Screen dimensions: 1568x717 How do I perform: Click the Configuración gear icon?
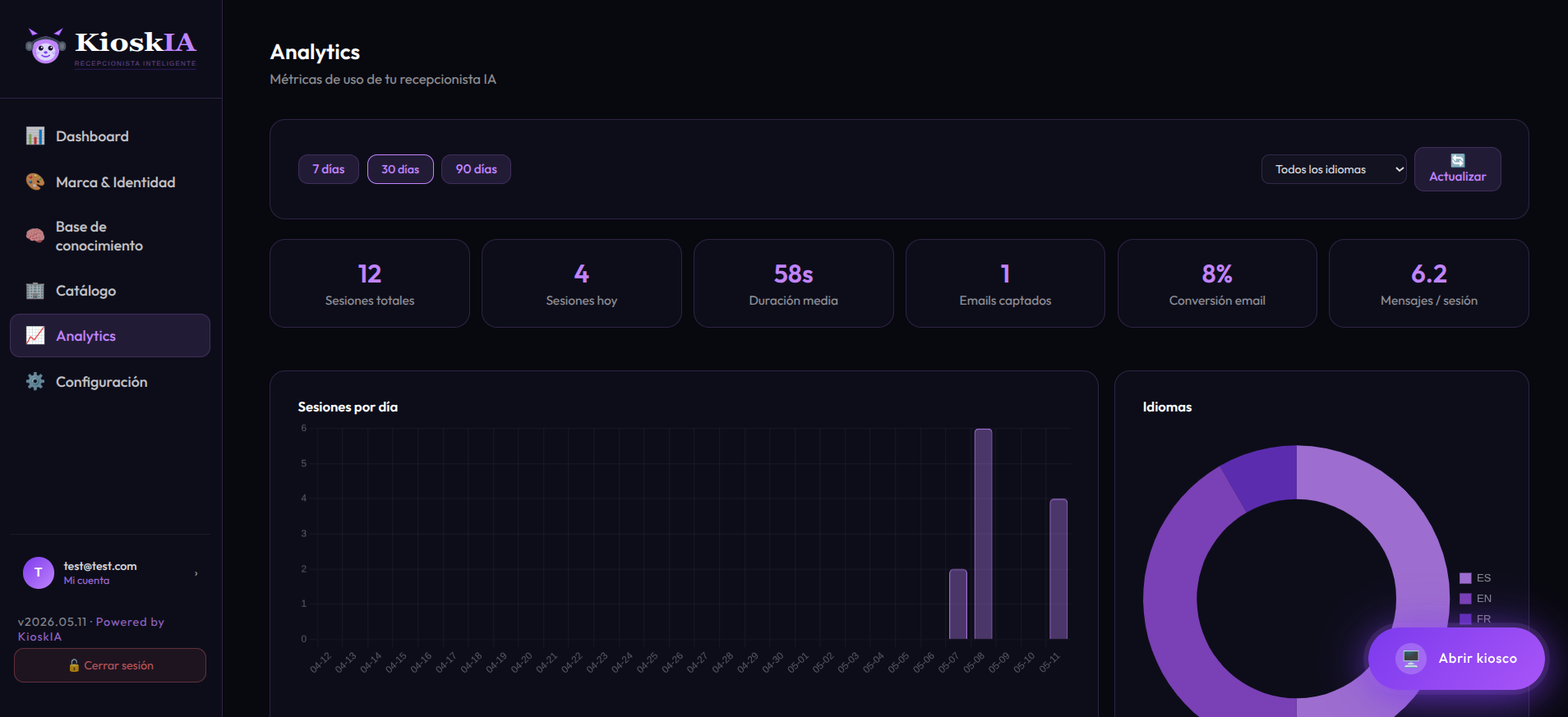pyautogui.click(x=35, y=382)
